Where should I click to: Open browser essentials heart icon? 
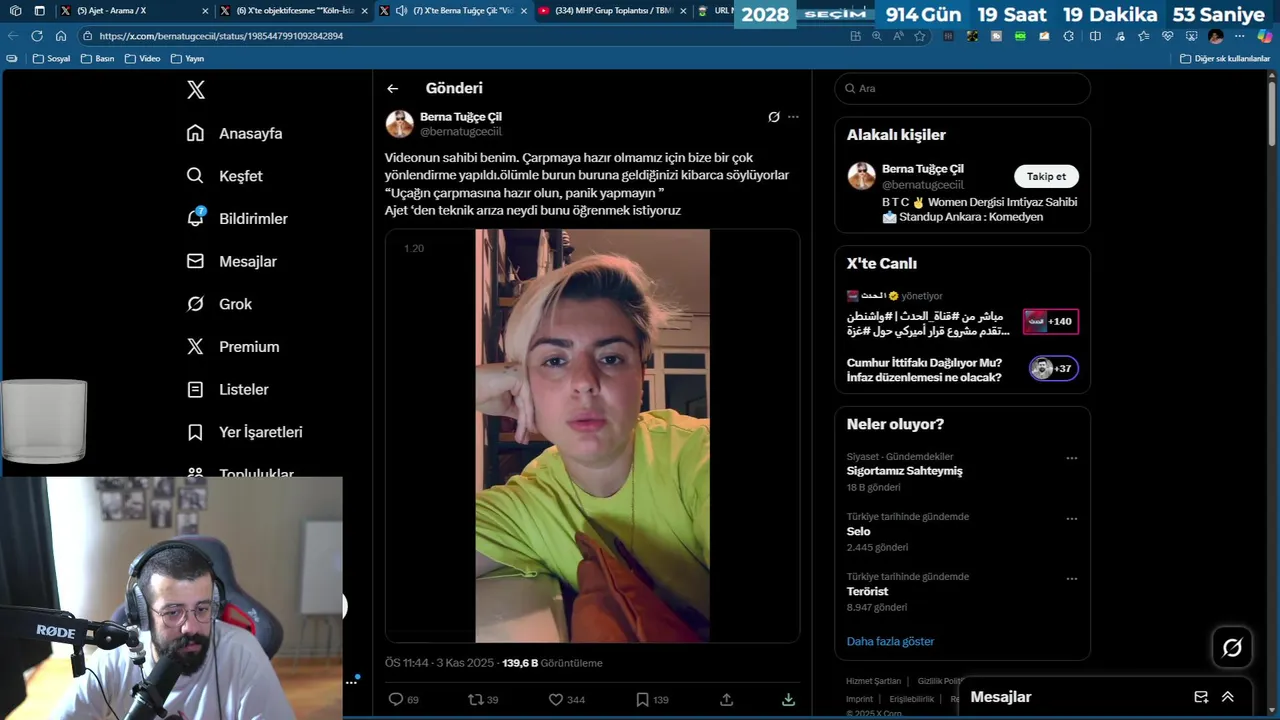pyautogui.click(x=1168, y=36)
